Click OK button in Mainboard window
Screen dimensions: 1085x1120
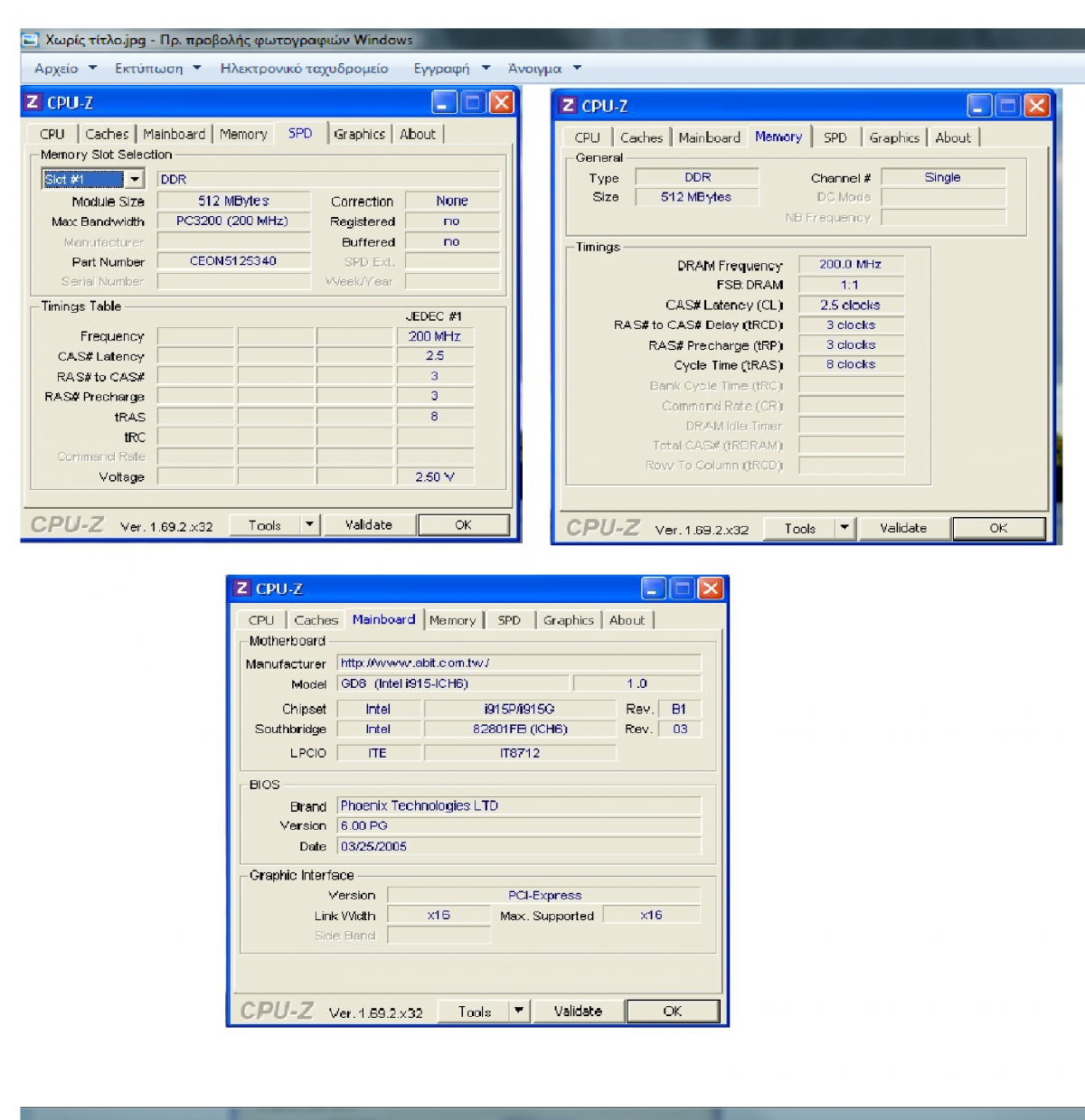[673, 1011]
